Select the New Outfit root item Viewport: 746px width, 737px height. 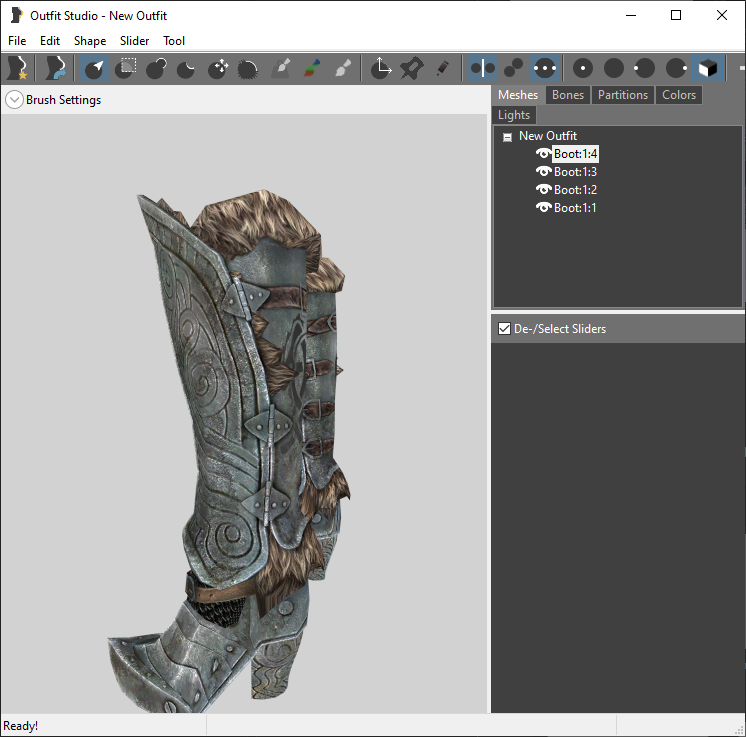548,136
